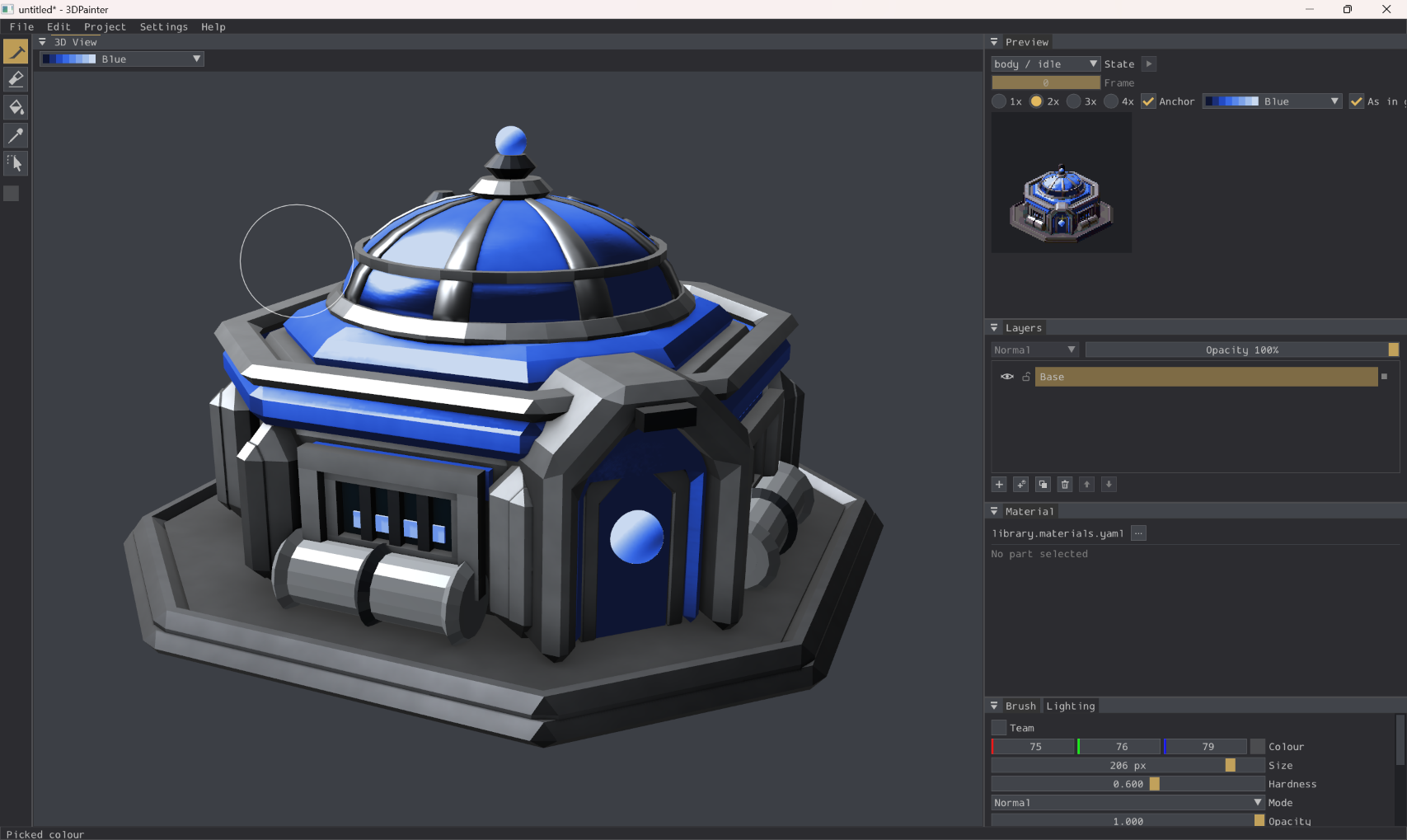1407x840 pixels.
Task: Select 2x preview zoom
Action: [1036, 101]
